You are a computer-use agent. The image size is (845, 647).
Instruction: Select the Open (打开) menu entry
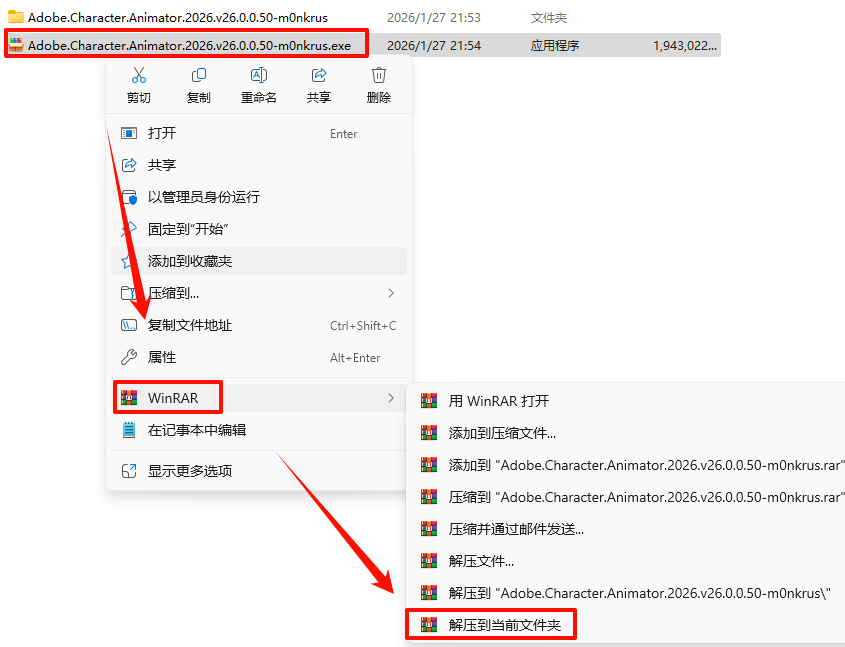pyautogui.click(x=259, y=133)
